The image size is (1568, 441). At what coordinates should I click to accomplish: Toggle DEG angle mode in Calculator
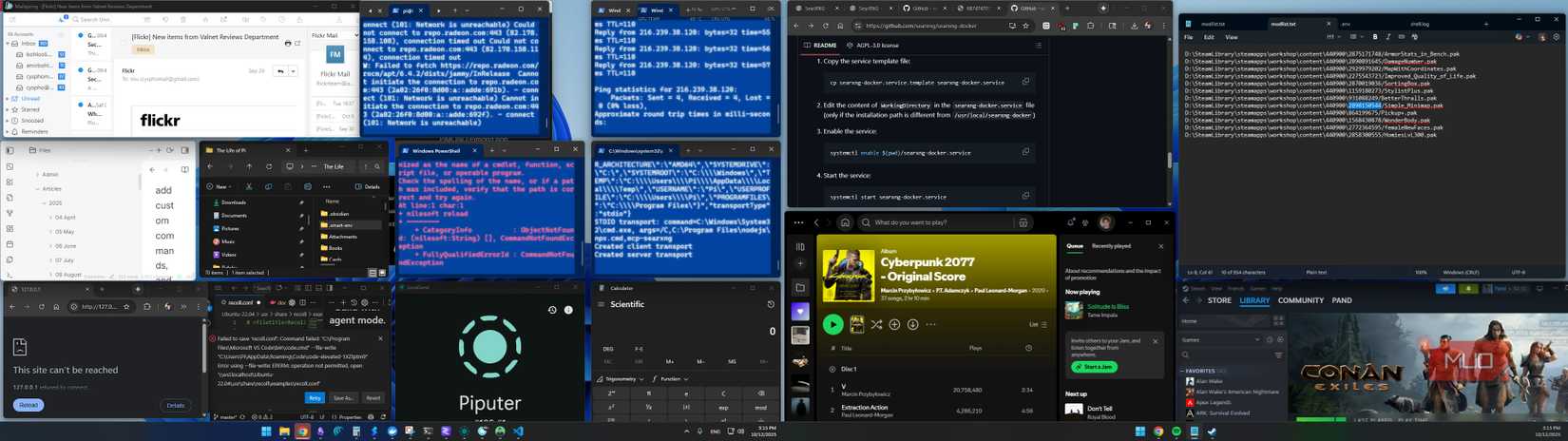pos(609,349)
